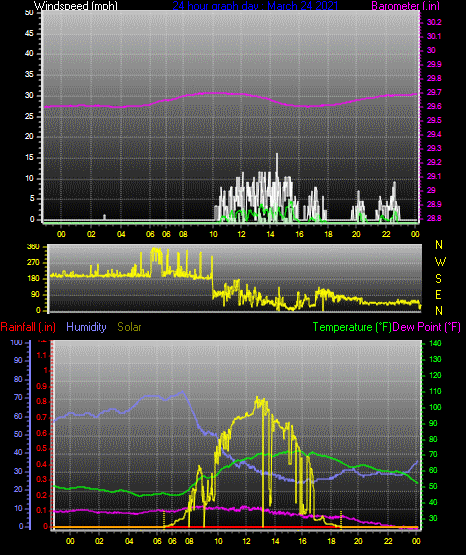
Task: Click 29.6 on the barometer axis
Action: point(434,107)
